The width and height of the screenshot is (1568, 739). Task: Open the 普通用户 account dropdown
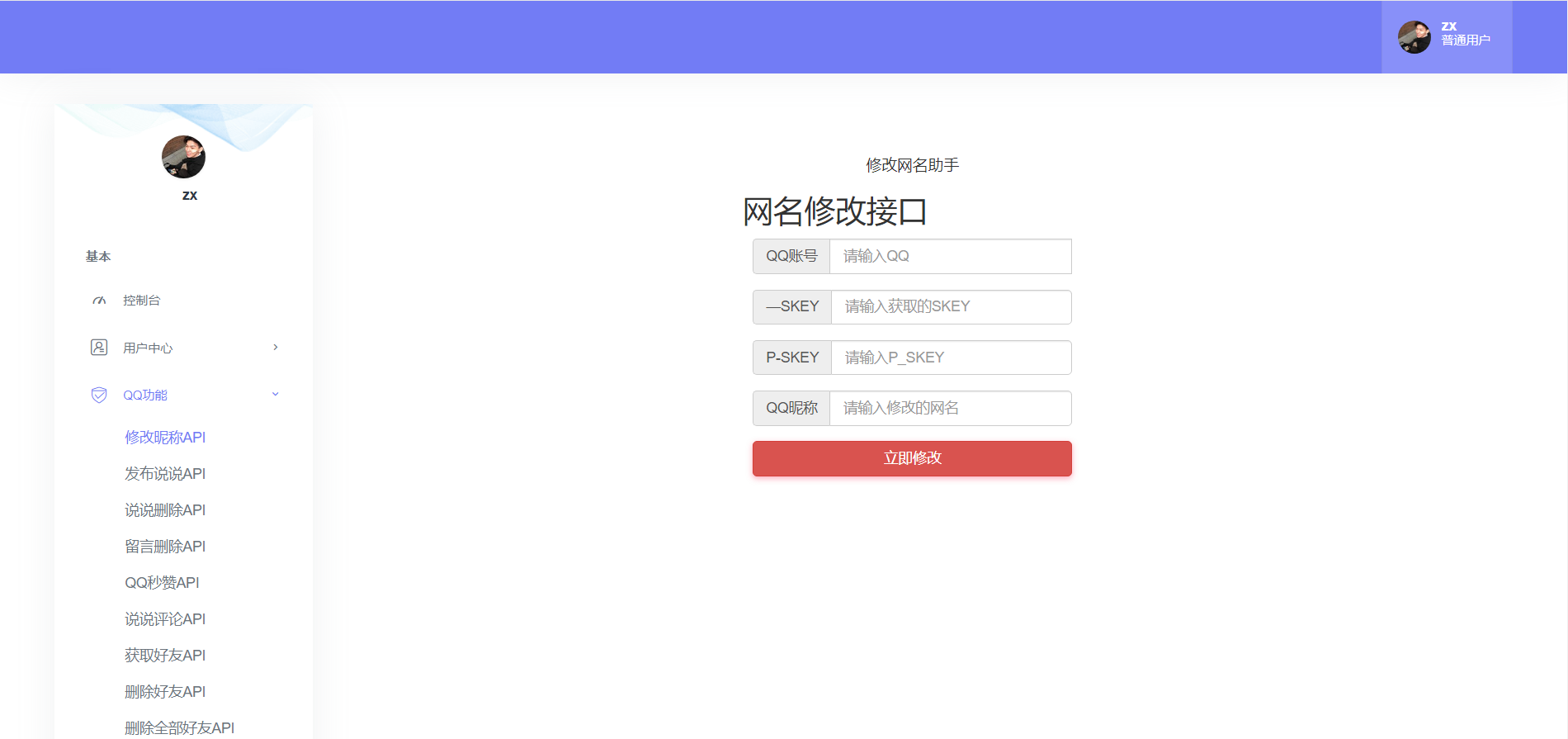pos(1465,40)
